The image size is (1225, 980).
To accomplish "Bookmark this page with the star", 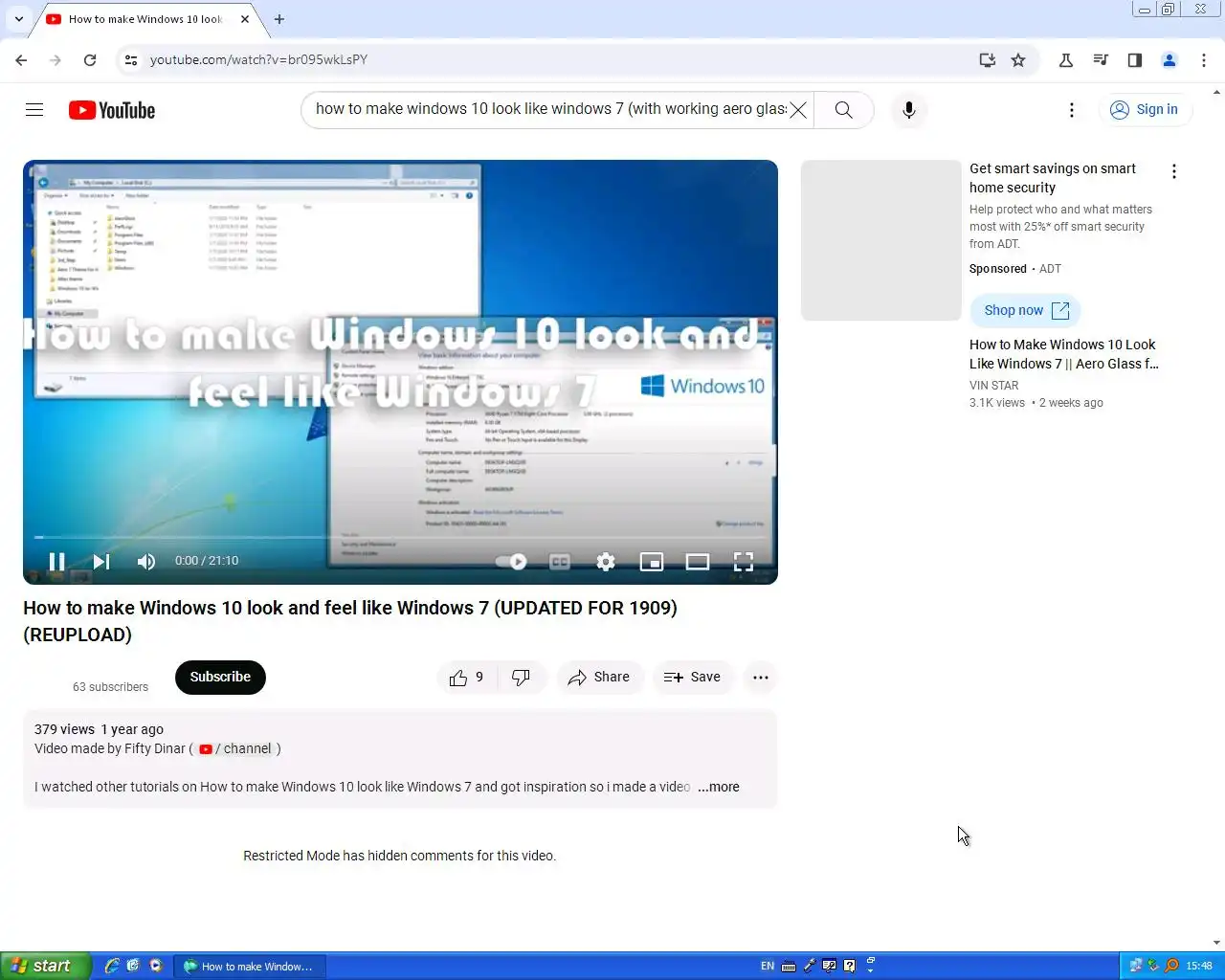I will 1018,59.
